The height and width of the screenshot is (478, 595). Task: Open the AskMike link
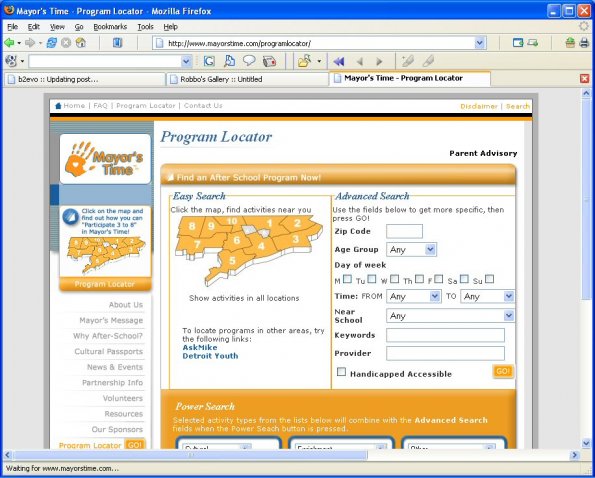(200, 347)
